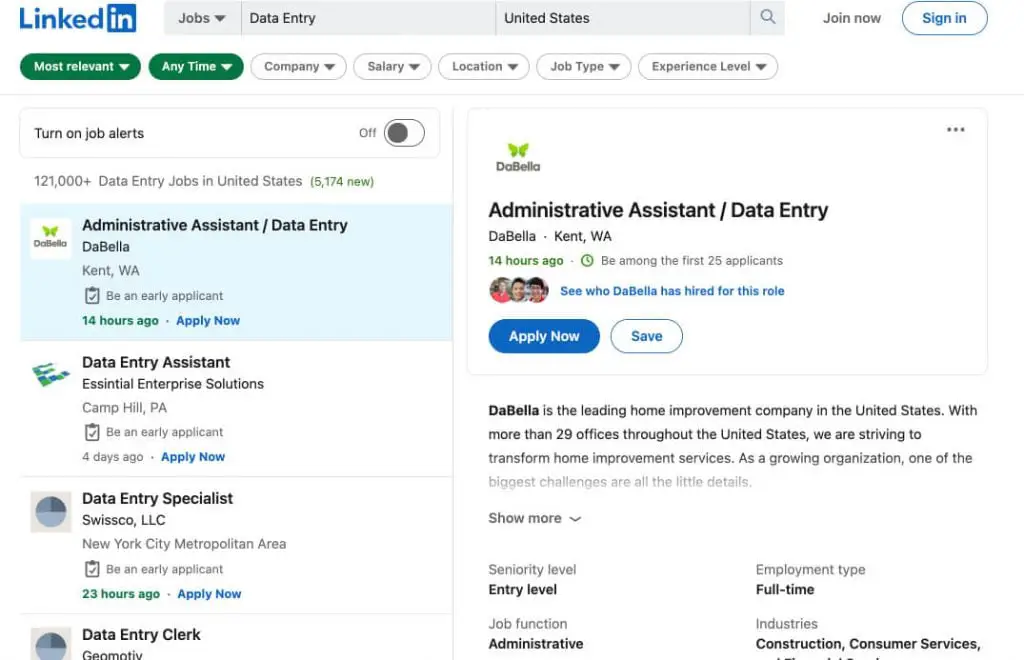Viewport: 1024px width, 660px height.
Task: Click Essintial Enterprise Solutions company logo
Action: coord(50,374)
